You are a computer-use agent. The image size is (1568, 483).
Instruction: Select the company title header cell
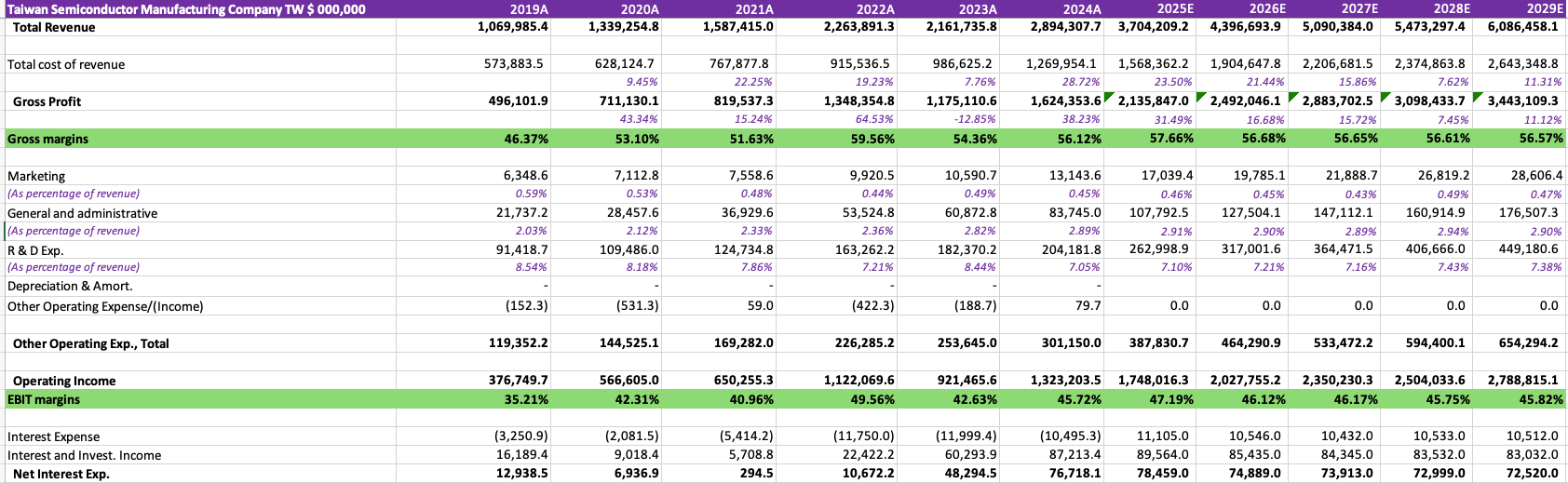tap(186, 9)
